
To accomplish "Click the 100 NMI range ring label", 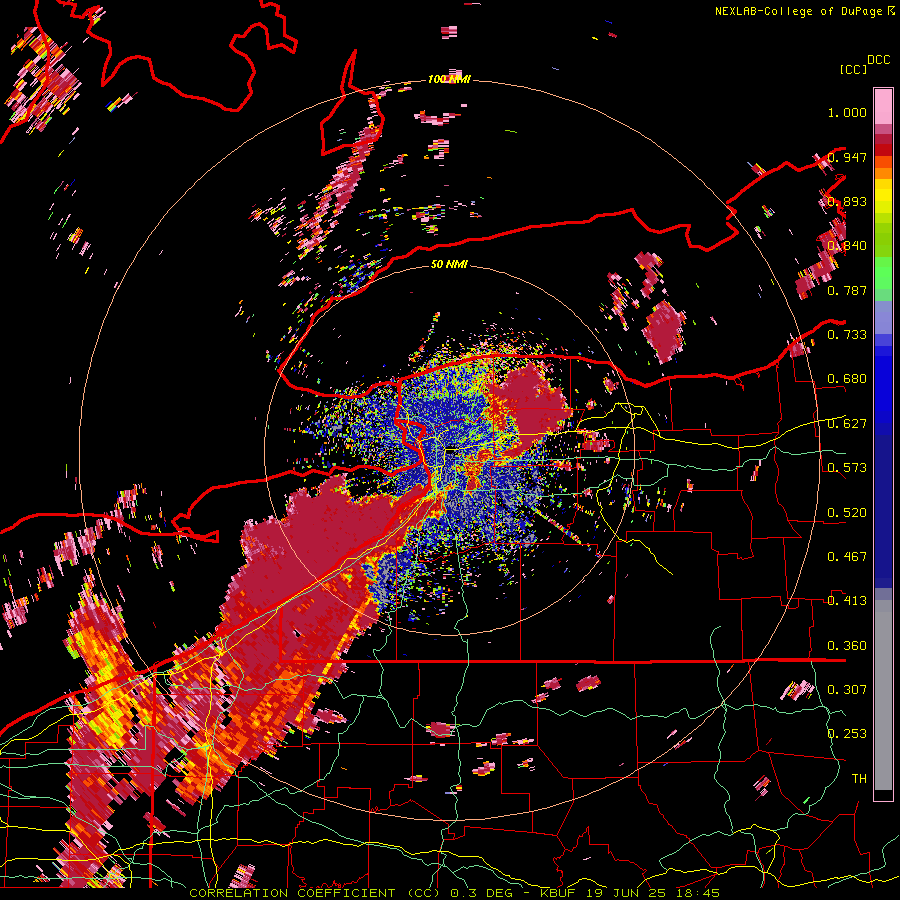I will point(449,79).
